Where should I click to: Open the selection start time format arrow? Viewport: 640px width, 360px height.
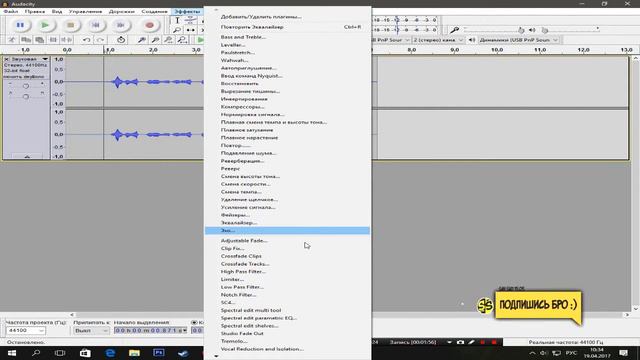coord(185,330)
